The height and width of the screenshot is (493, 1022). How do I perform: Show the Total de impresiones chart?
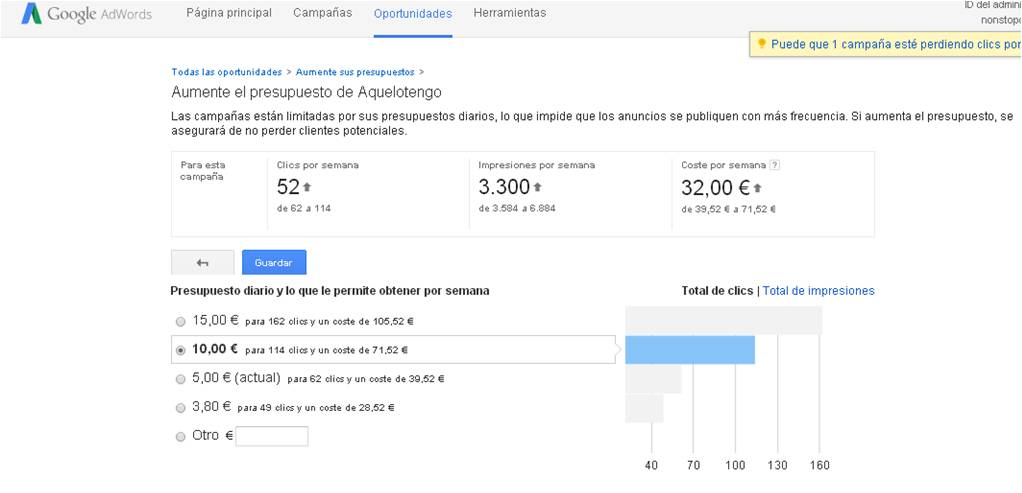[x=819, y=291]
